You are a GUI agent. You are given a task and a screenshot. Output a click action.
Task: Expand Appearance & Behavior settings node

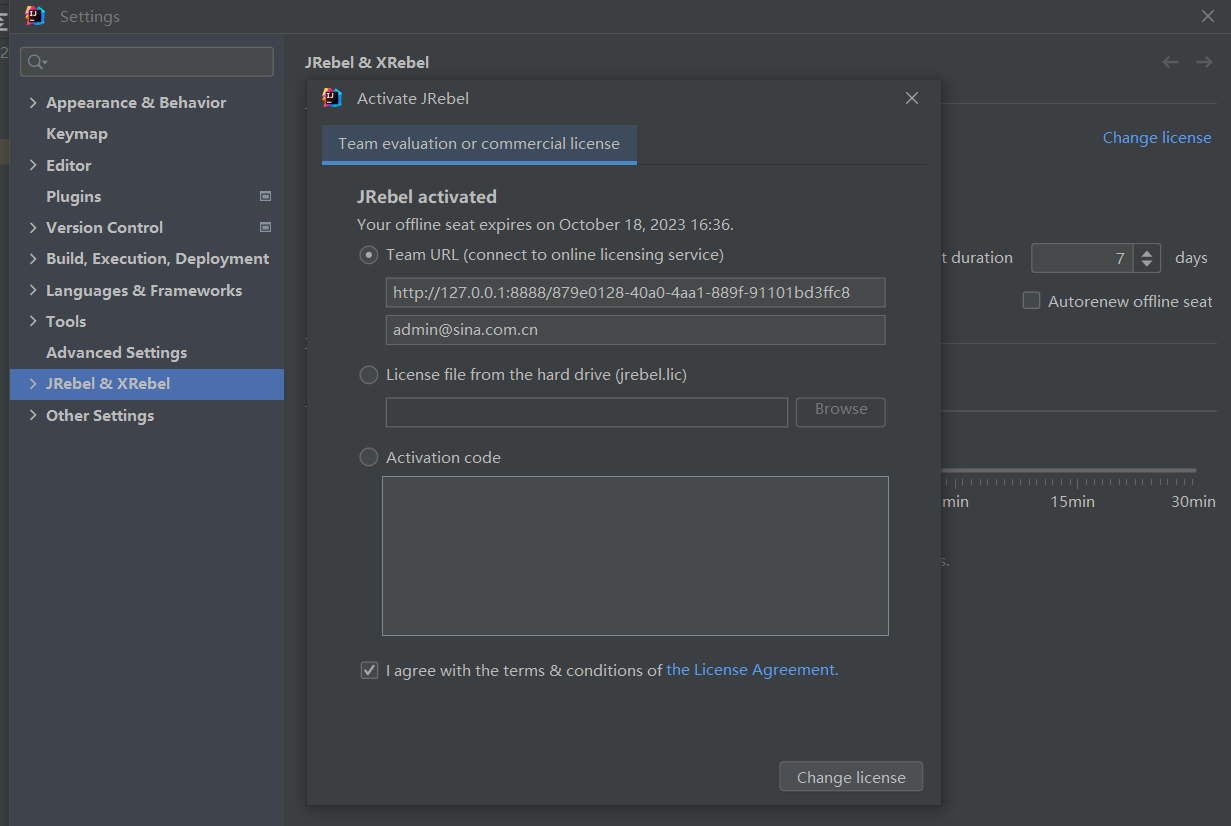click(x=33, y=103)
